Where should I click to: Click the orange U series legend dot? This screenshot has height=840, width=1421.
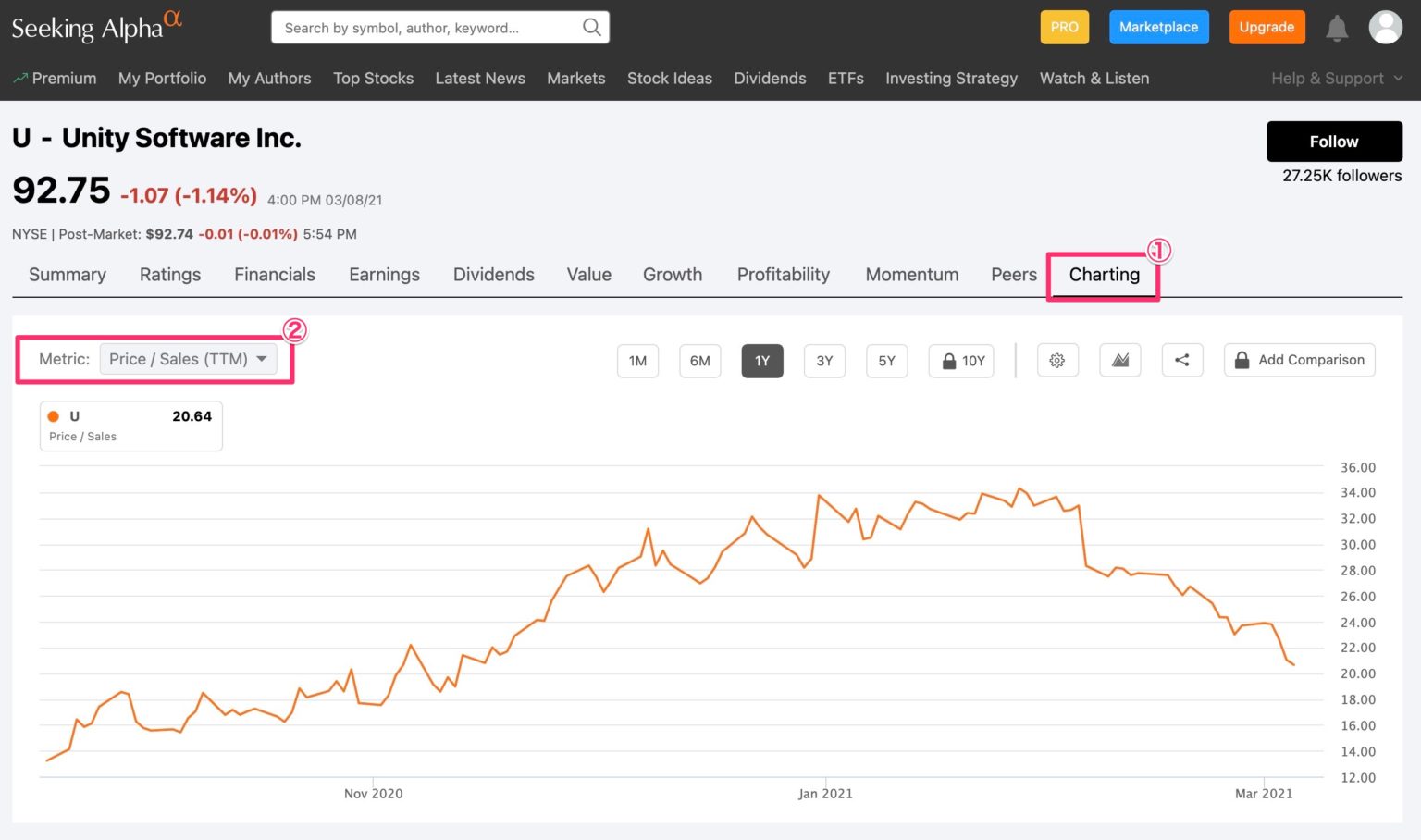(54, 416)
